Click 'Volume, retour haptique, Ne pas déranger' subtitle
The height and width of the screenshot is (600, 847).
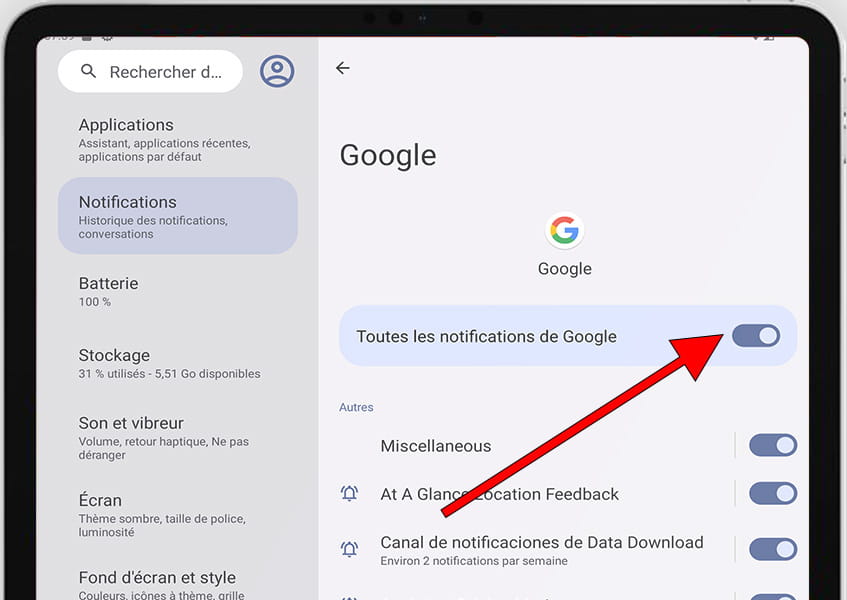[164, 448]
